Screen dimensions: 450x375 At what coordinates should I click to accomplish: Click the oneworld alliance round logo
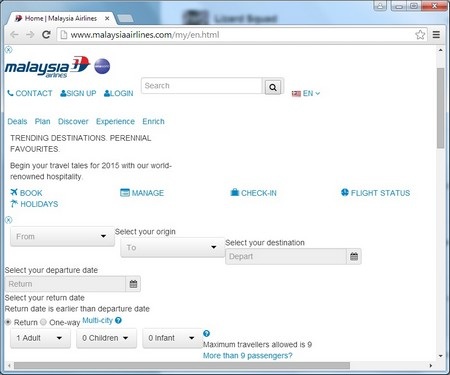coord(102,66)
